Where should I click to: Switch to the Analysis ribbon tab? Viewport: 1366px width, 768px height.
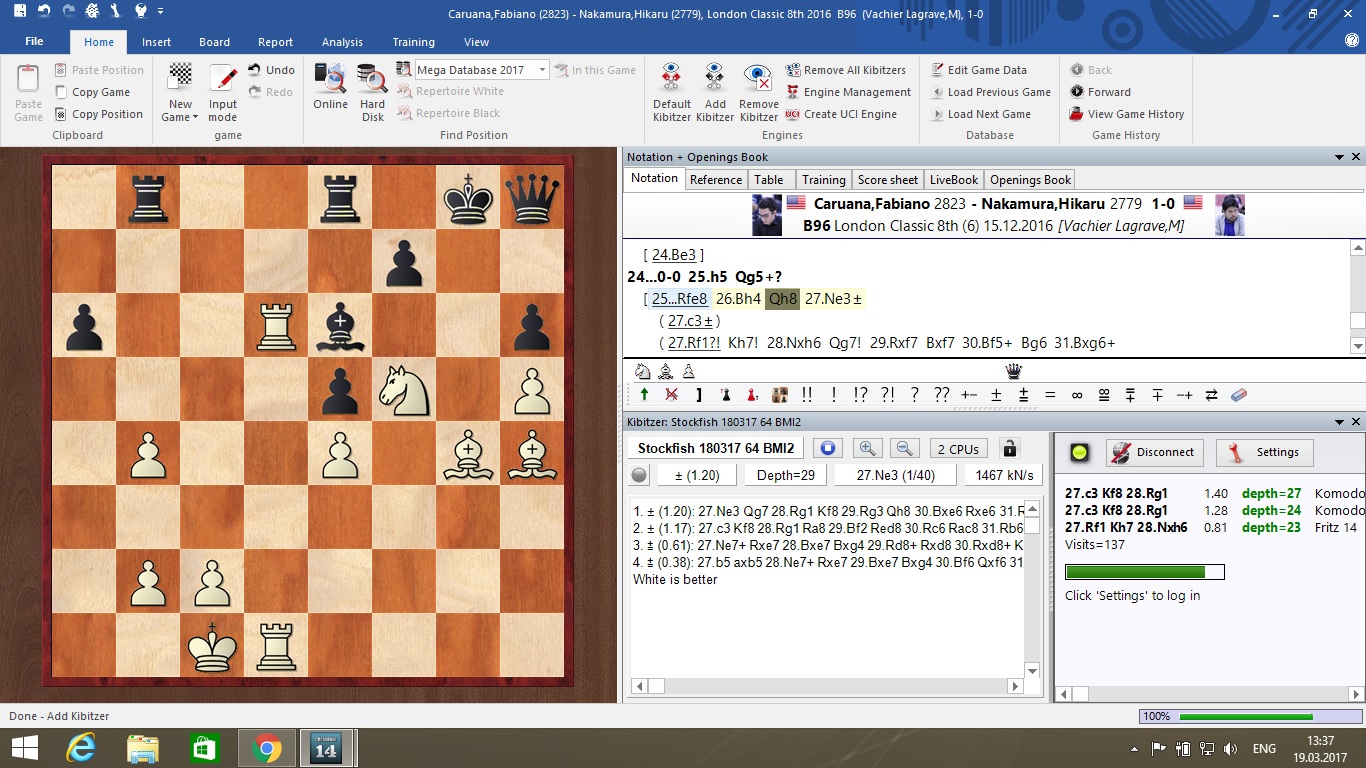coord(342,42)
